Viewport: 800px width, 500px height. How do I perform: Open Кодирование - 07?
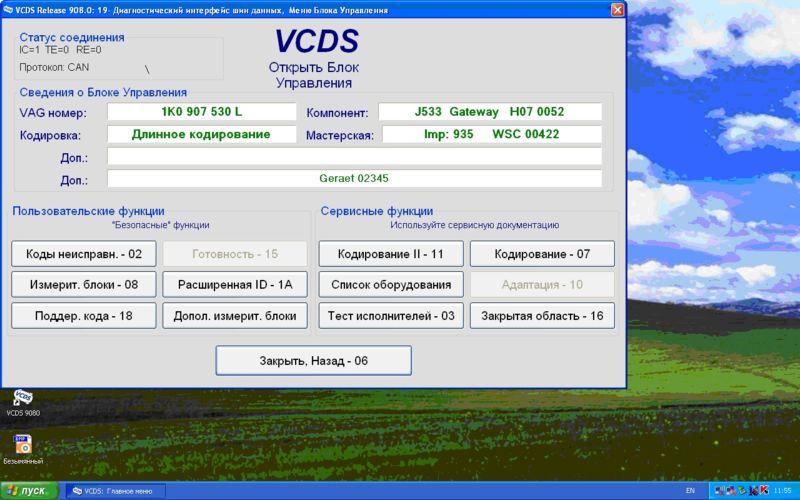542,254
